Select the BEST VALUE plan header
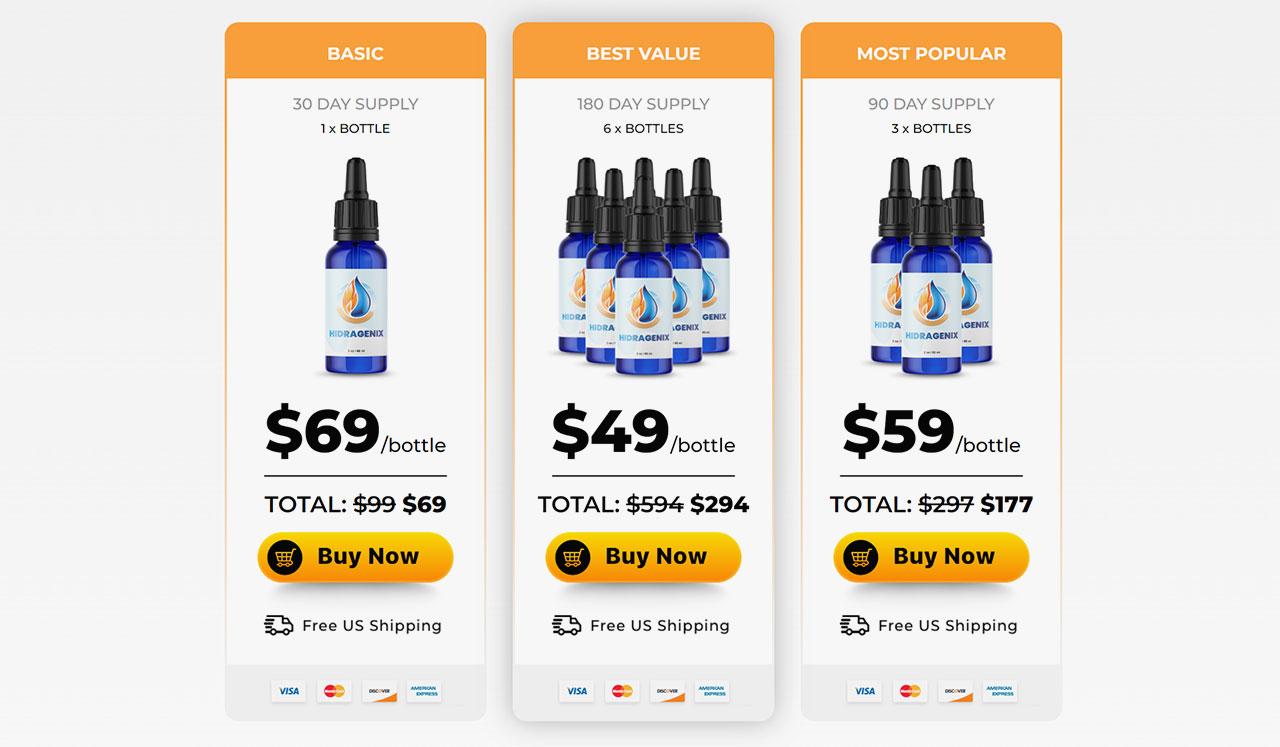 pyautogui.click(x=643, y=52)
